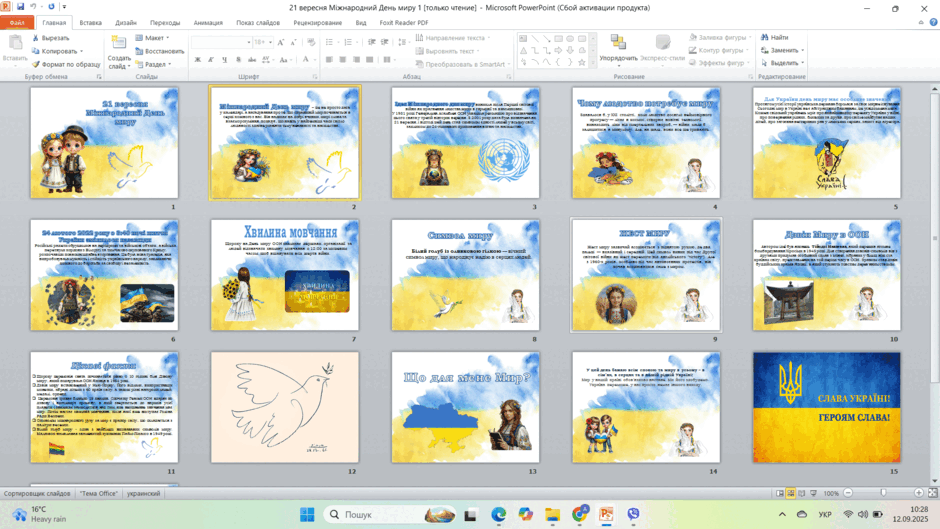Click the Найти binoculars icon
Viewport: 940px width, 529px height.
(764, 37)
